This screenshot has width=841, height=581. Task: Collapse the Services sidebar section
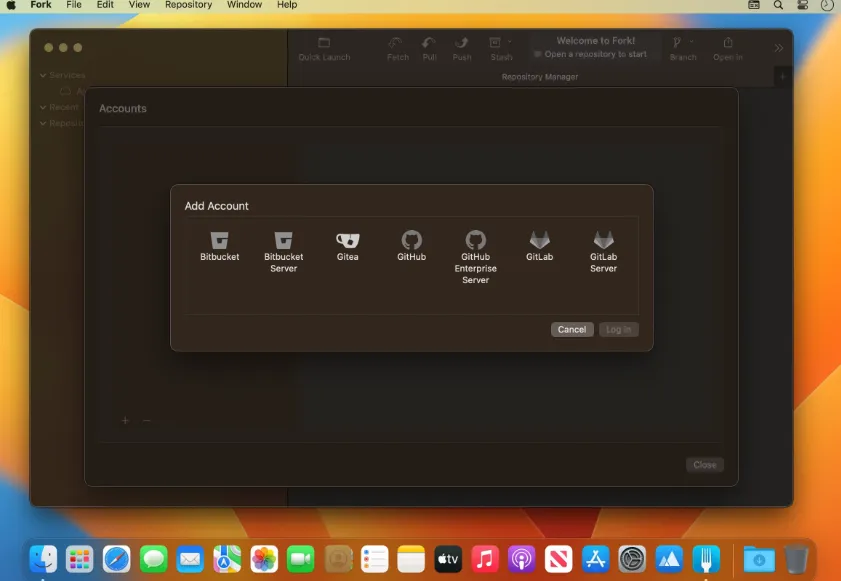43,75
